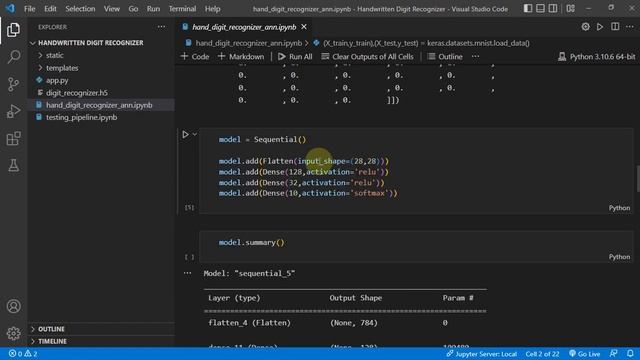The width and height of the screenshot is (640, 360).
Task: Click Clear Outputs of All Cells
Action: coord(367,57)
